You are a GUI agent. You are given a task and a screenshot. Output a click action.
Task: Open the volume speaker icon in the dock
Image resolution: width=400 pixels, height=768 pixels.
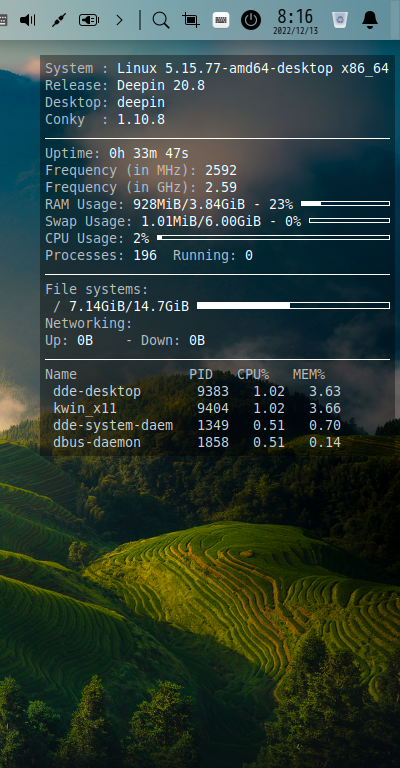[x=28, y=20]
